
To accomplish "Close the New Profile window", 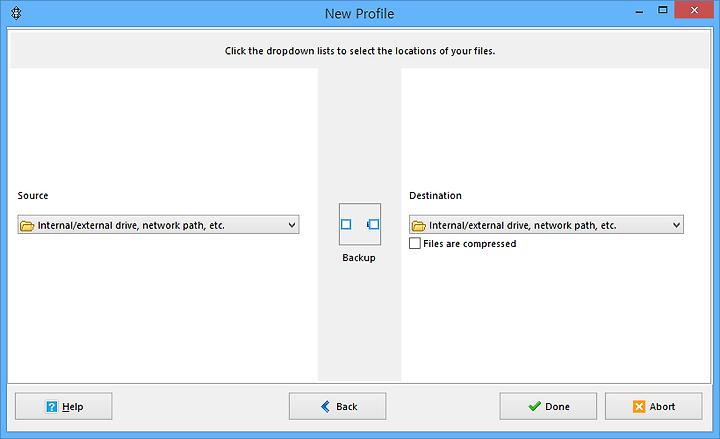I will (694, 10).
